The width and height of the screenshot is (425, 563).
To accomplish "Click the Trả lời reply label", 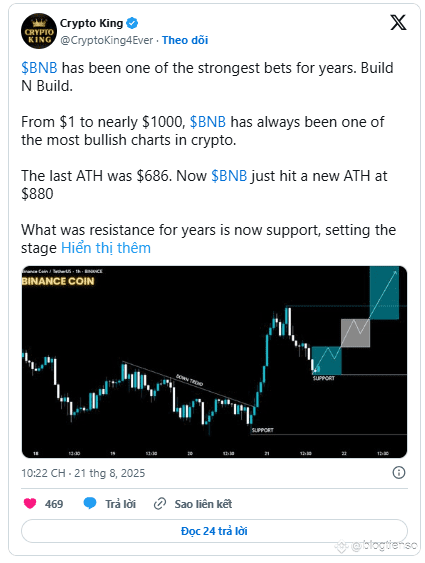I will click(x=120, y=504).
